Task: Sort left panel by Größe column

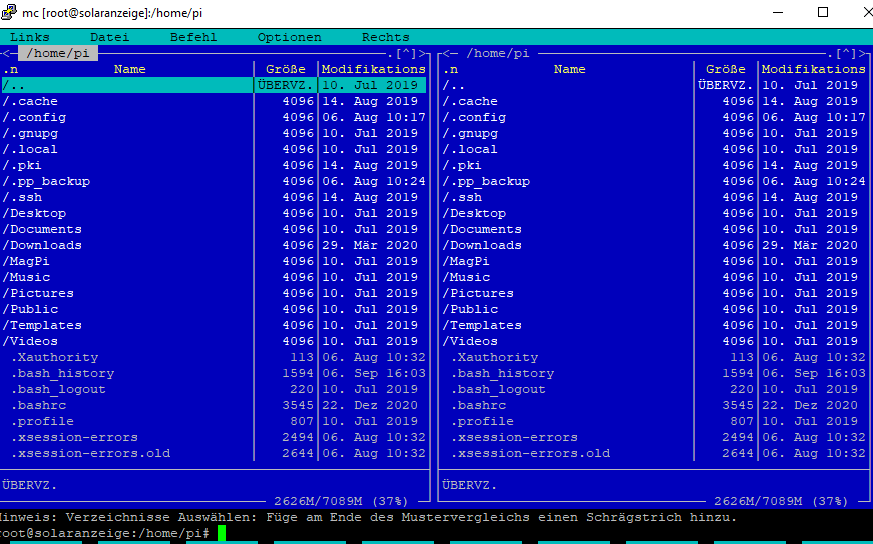Action: tap(286, 69)
